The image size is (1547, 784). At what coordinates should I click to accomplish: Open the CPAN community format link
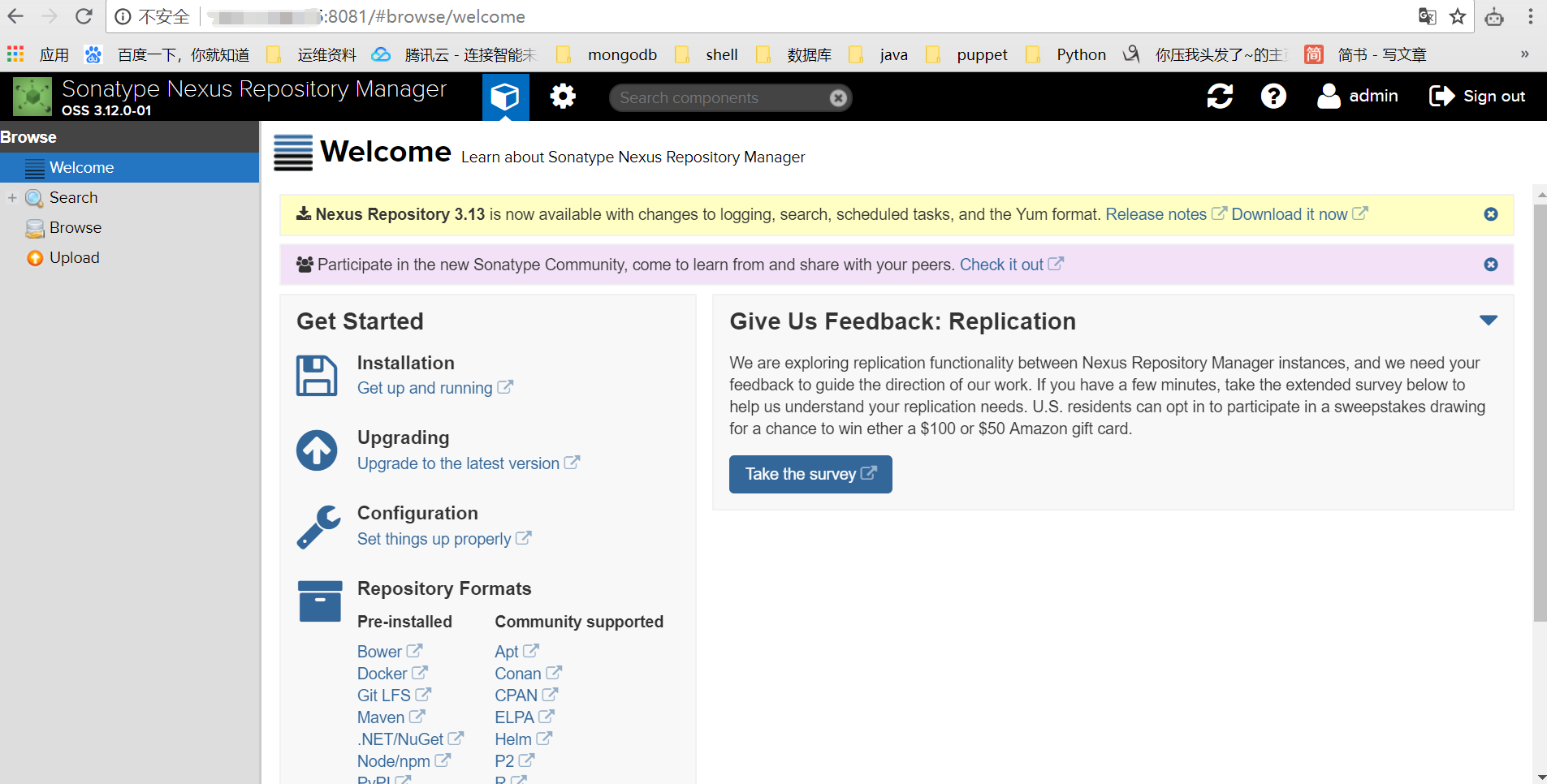tap(525, 696)
